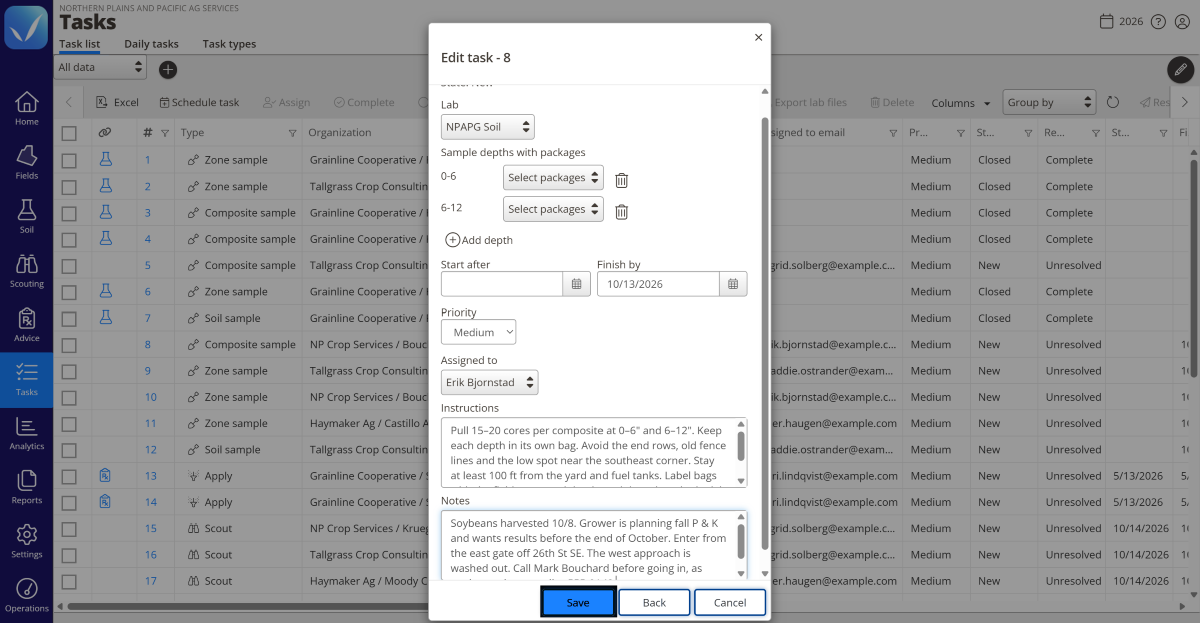The width and height of the screenshot is (1200, 623).
Task: Open the Group by dropdown
Action: [1049, 102]
